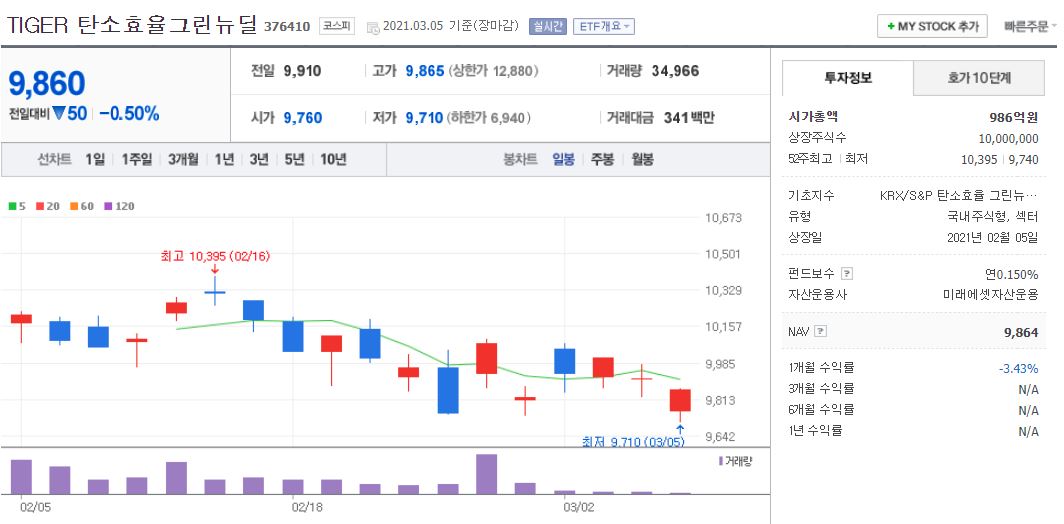Switch to the 호가10단계 tab
This screenshot has width=1064, height=524.
point(978,78)
